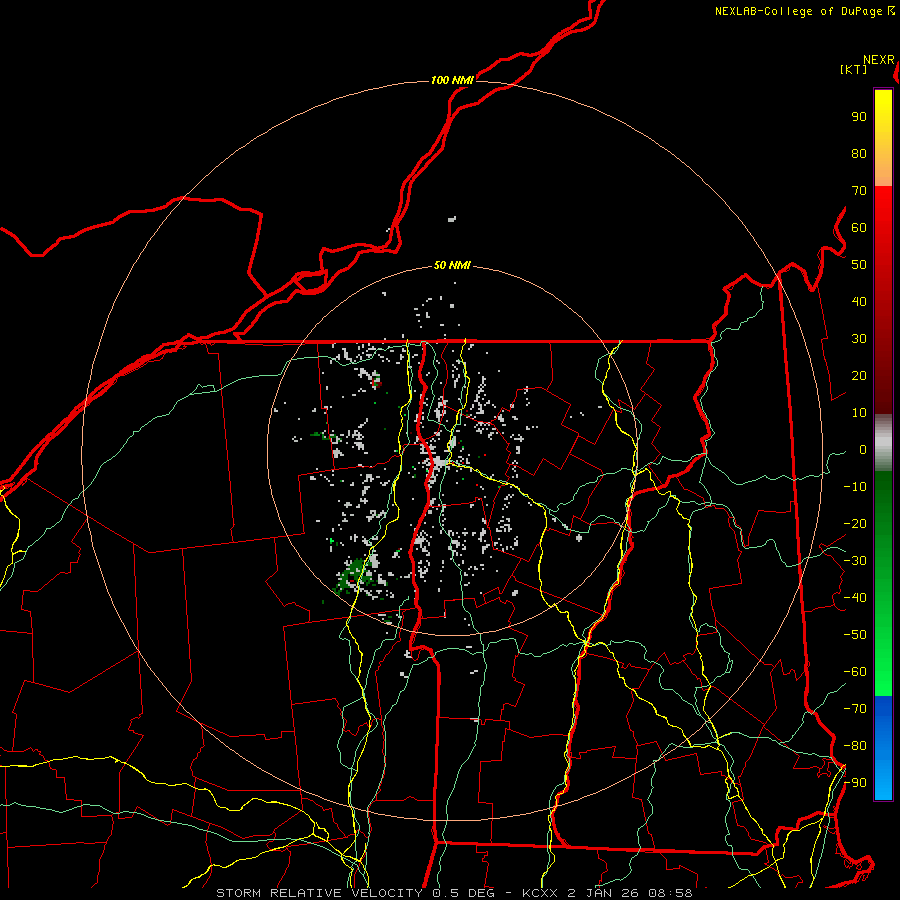The width and height of the screenshot is (900, 900).
Task: Click the -70 value on the velocity scale
Action: point(855,709)
